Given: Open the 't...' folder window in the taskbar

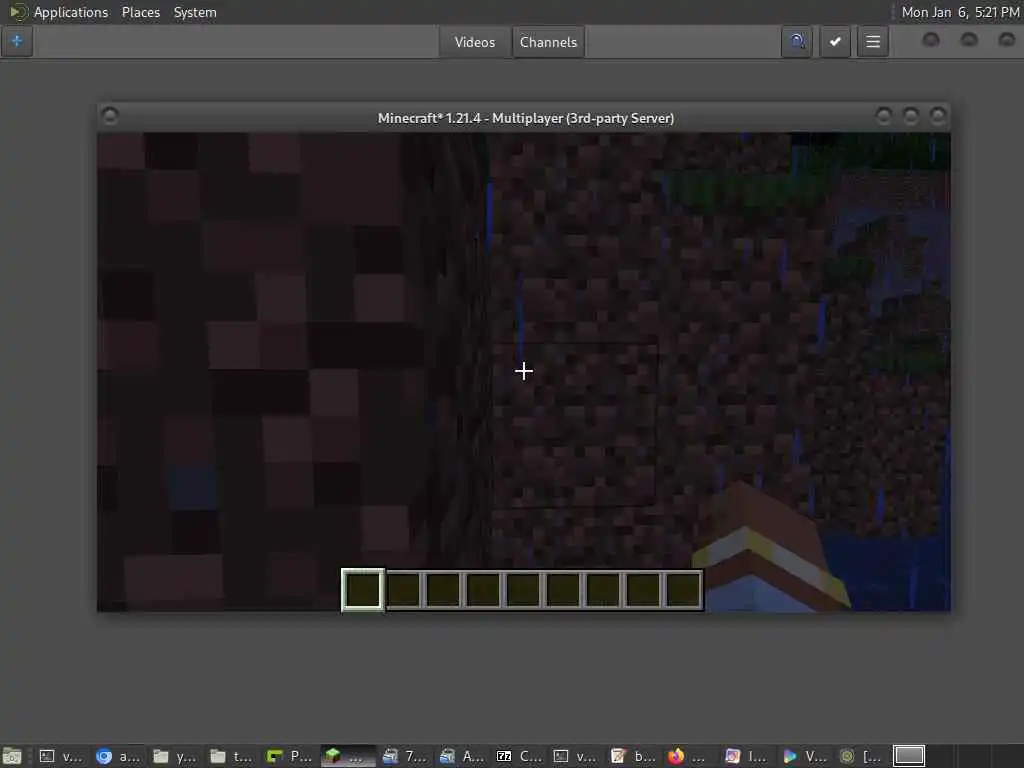Looking at the screenshot, I should (231, 756).
